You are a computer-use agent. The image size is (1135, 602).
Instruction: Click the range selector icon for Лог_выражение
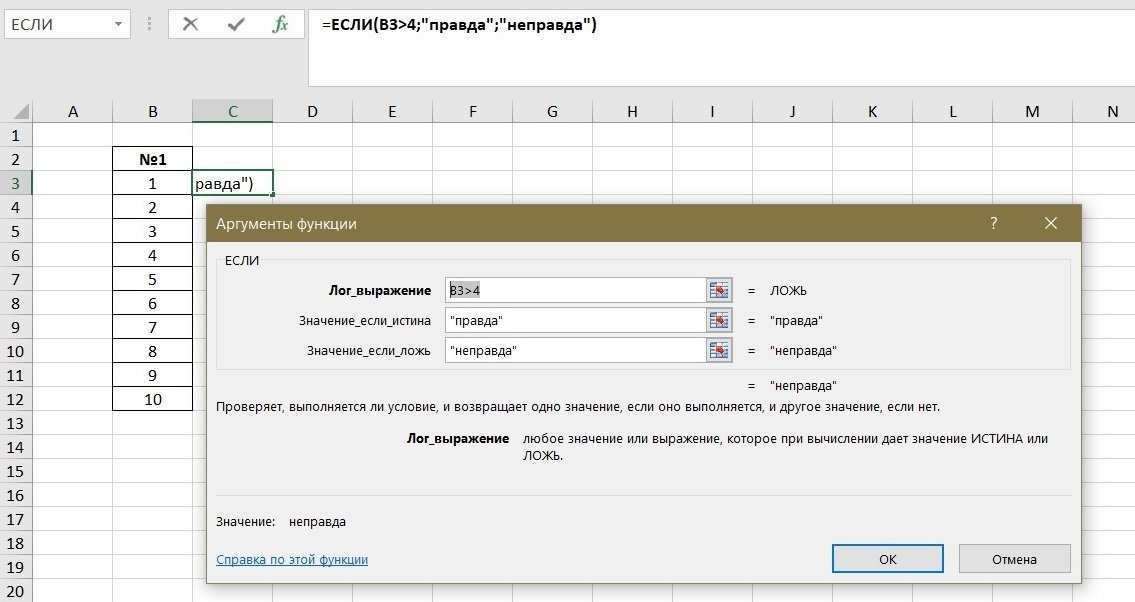[718, 289]
